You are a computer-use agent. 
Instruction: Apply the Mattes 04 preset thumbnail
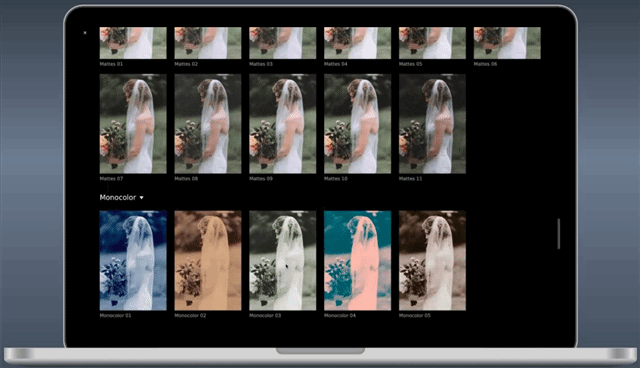(357, 43)
